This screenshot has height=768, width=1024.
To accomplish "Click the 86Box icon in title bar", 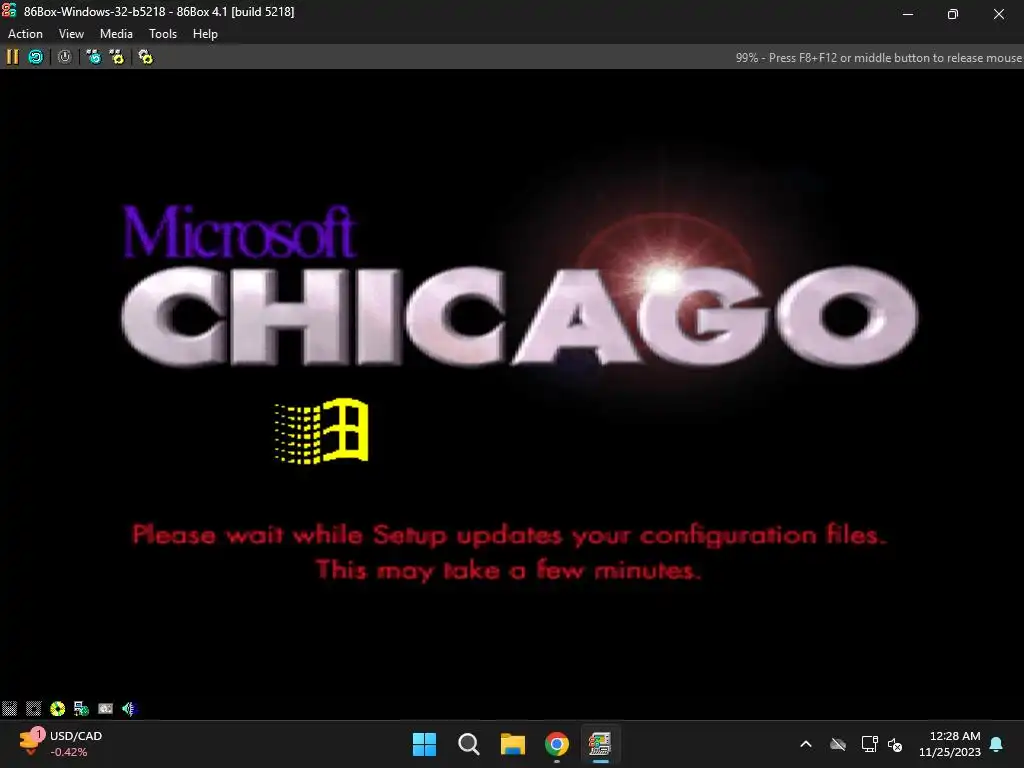I will tap(9, 10).
